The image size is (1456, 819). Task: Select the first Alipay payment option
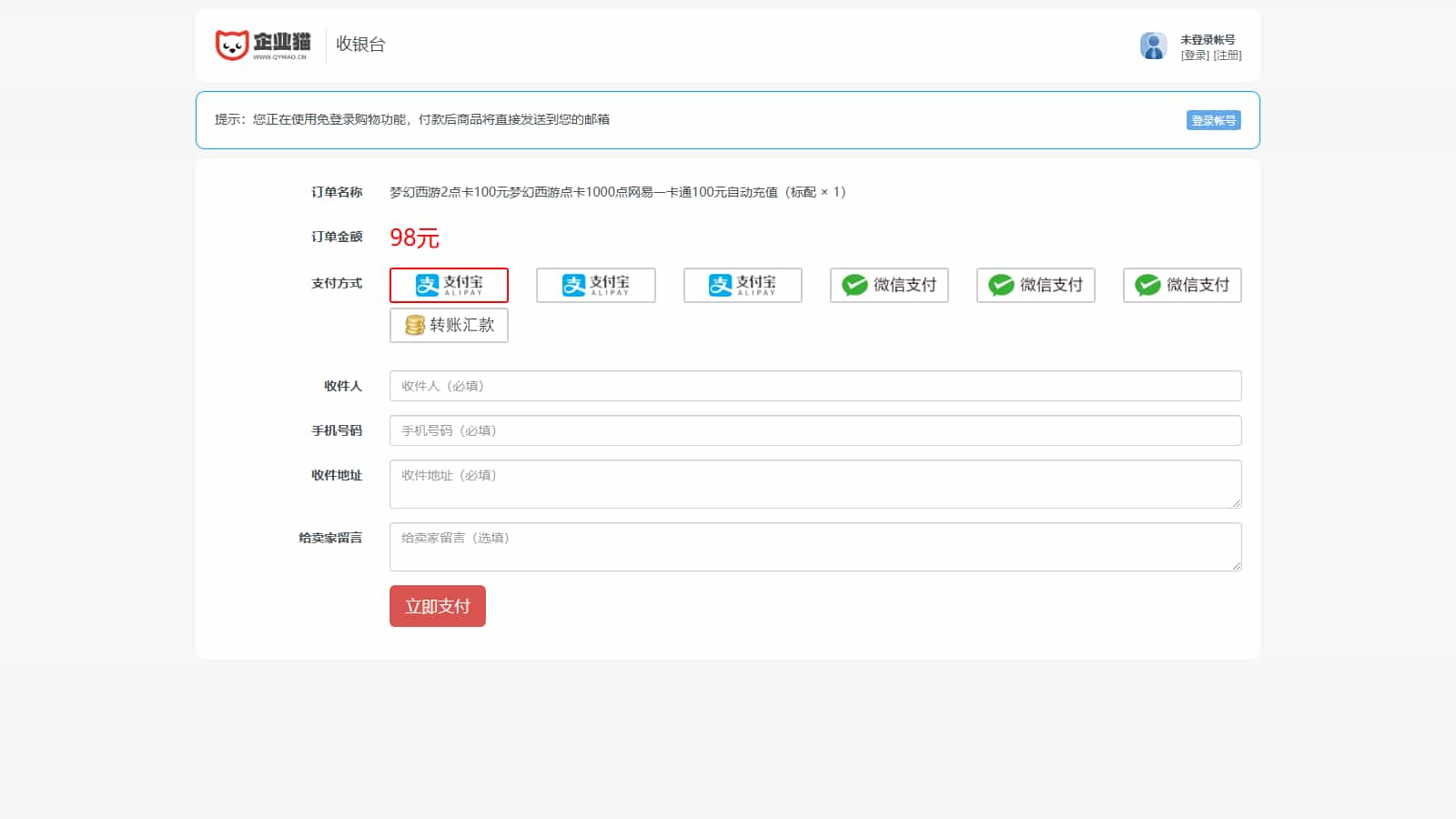[x=449, y=285]
